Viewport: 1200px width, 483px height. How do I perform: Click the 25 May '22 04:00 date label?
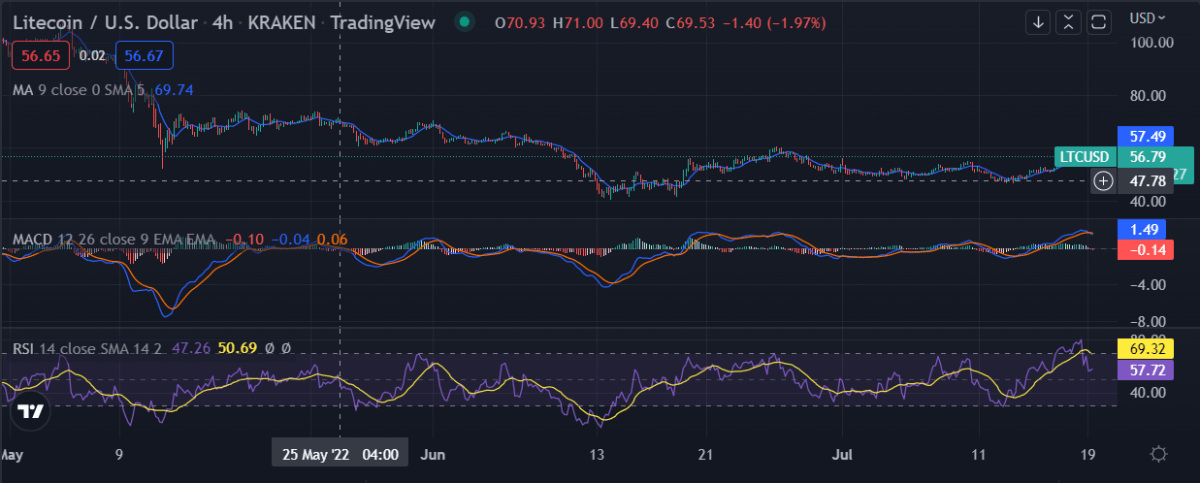[x=339, y=454]
